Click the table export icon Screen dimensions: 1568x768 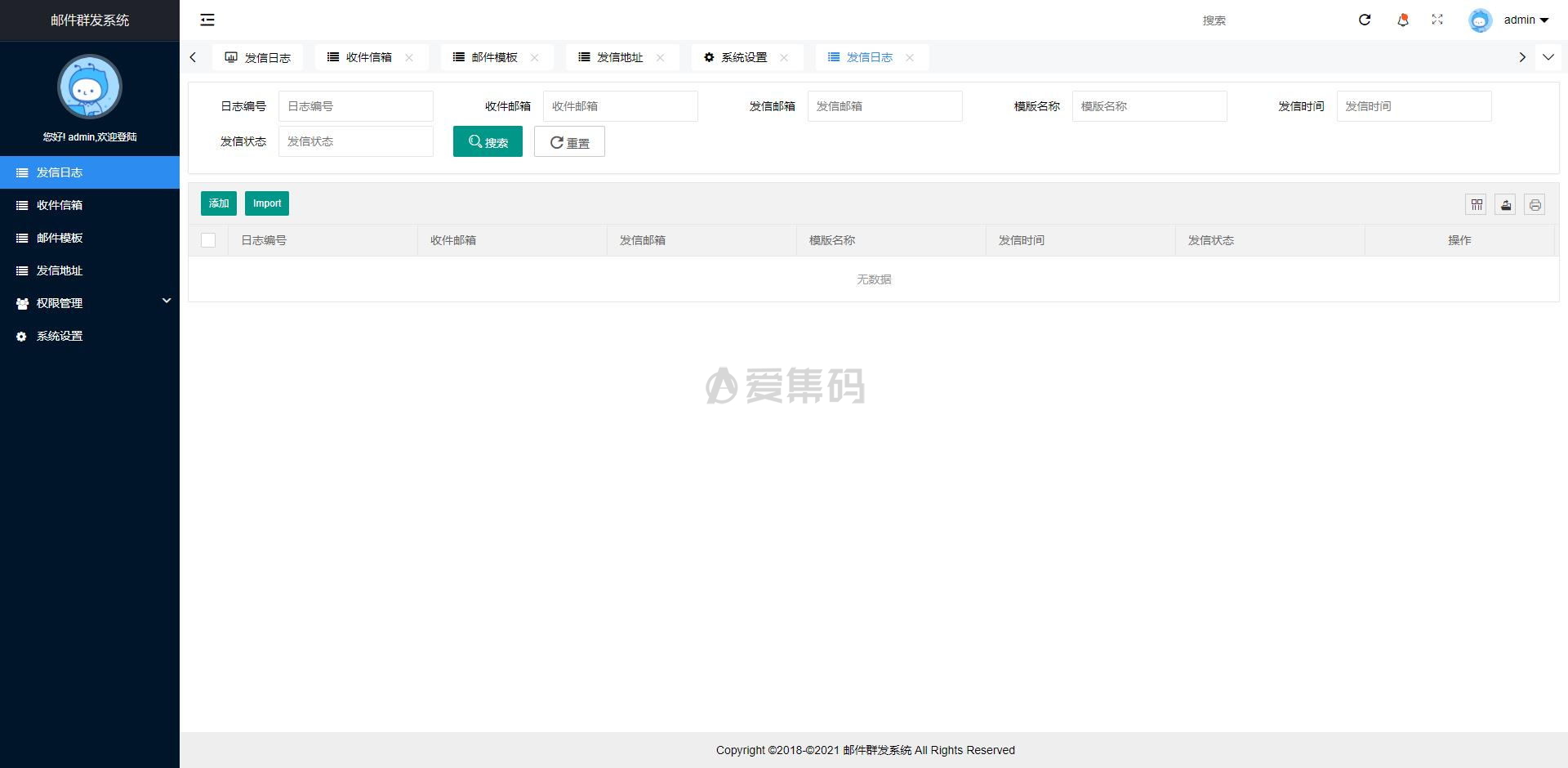pyautogui.click(x=1506, y=205)
